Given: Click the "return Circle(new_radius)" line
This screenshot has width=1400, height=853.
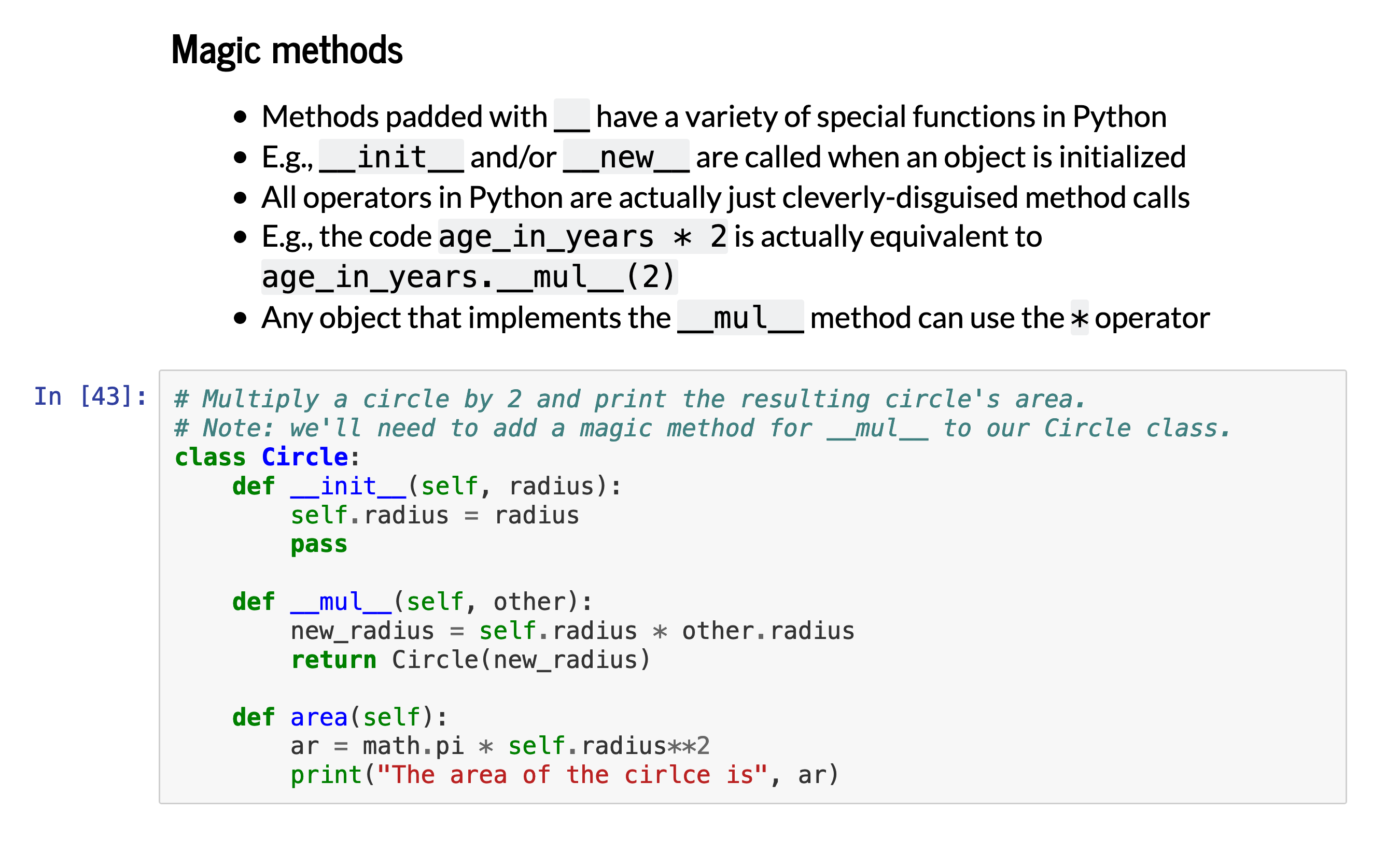Looking at the screenshot, I should (x=470, y=660).
